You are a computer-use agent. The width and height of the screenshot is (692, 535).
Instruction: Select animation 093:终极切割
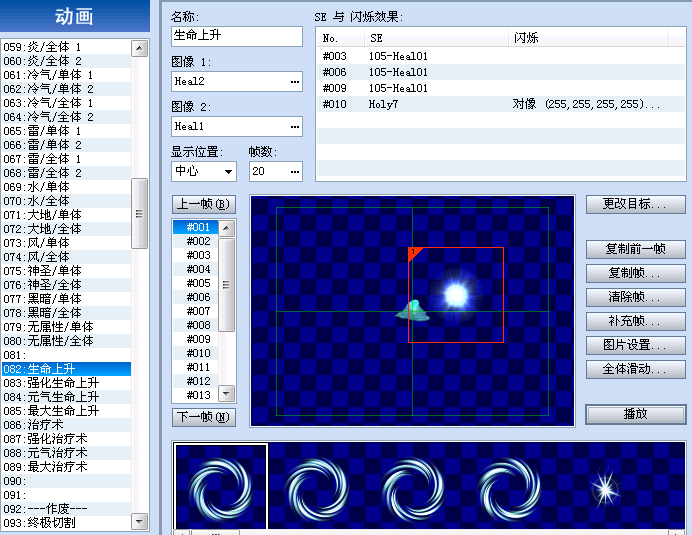66,523
